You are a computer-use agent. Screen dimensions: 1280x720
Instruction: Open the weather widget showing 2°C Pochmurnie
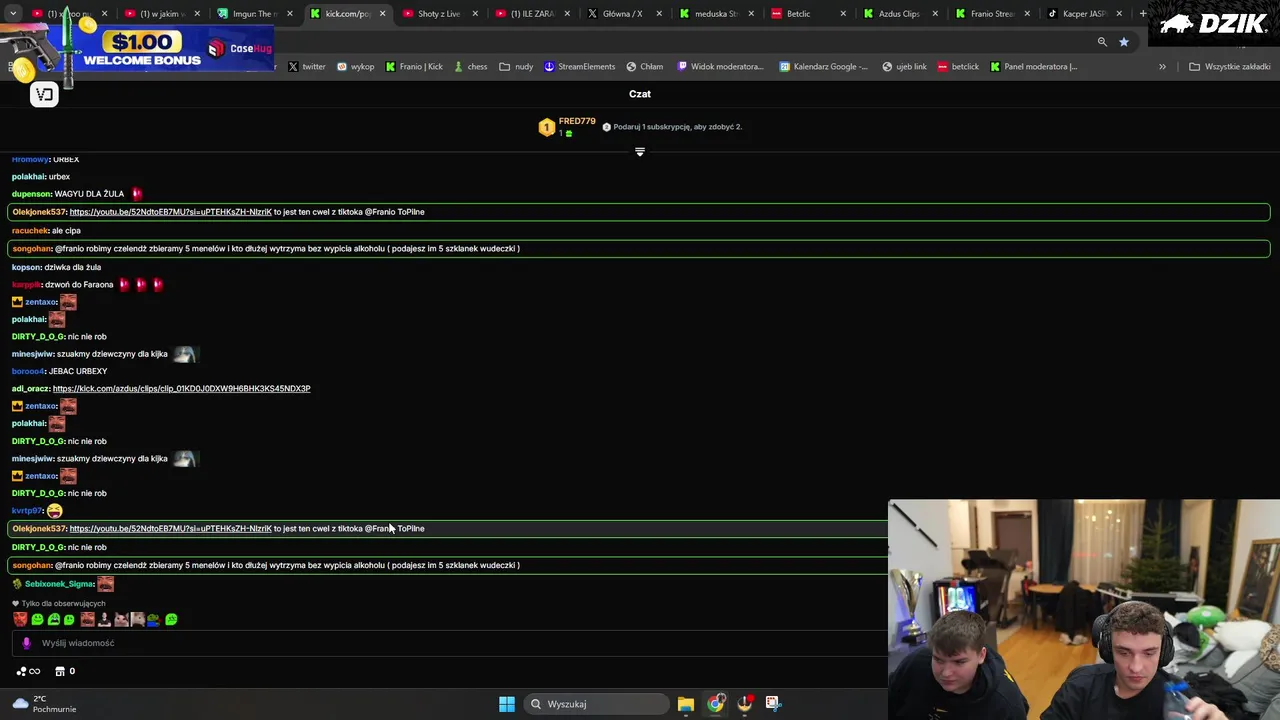(x=44, y=704)
